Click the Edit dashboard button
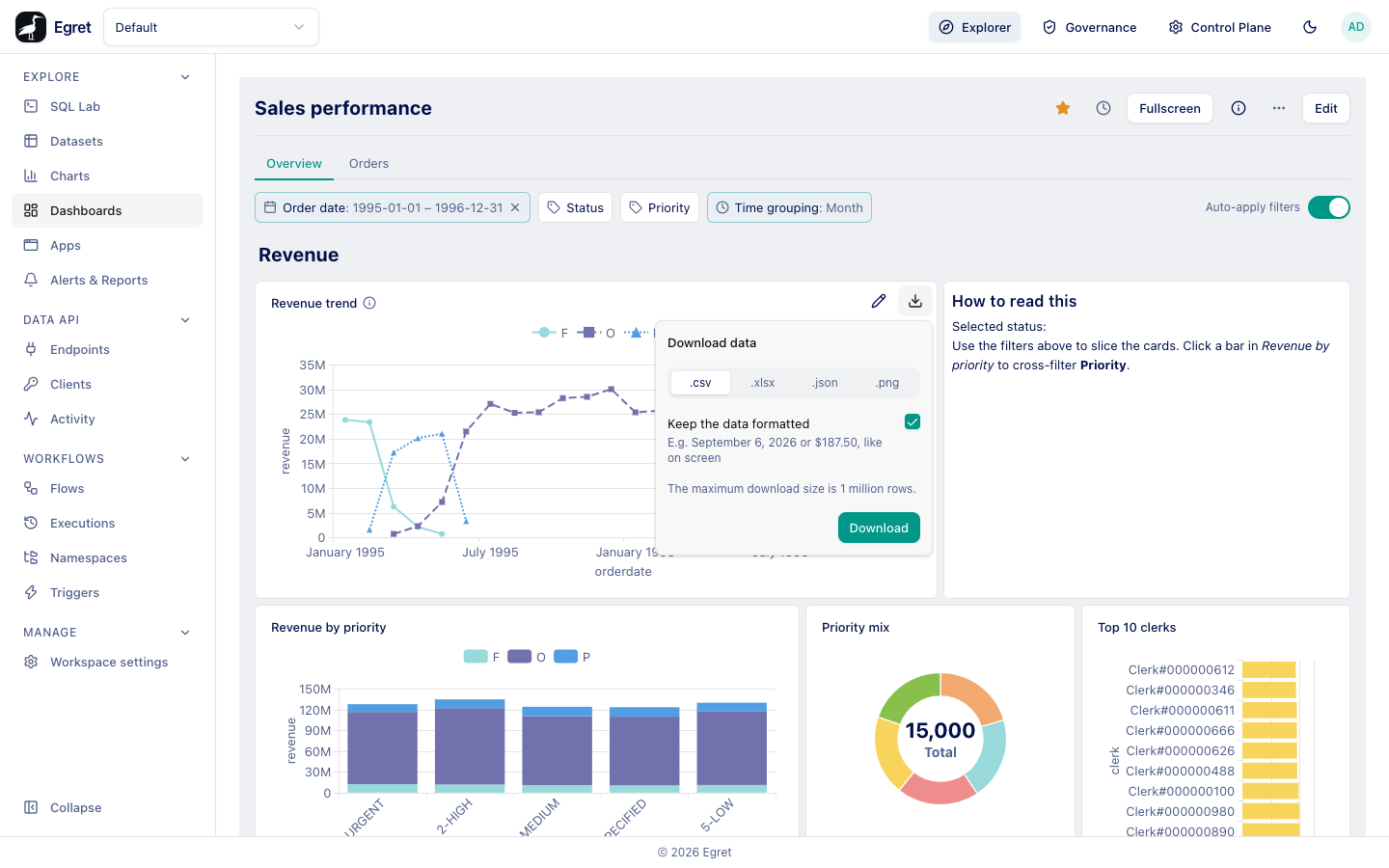This screenshot has width=1389, height=868. pyautogui.click(x=1326, y=108)
